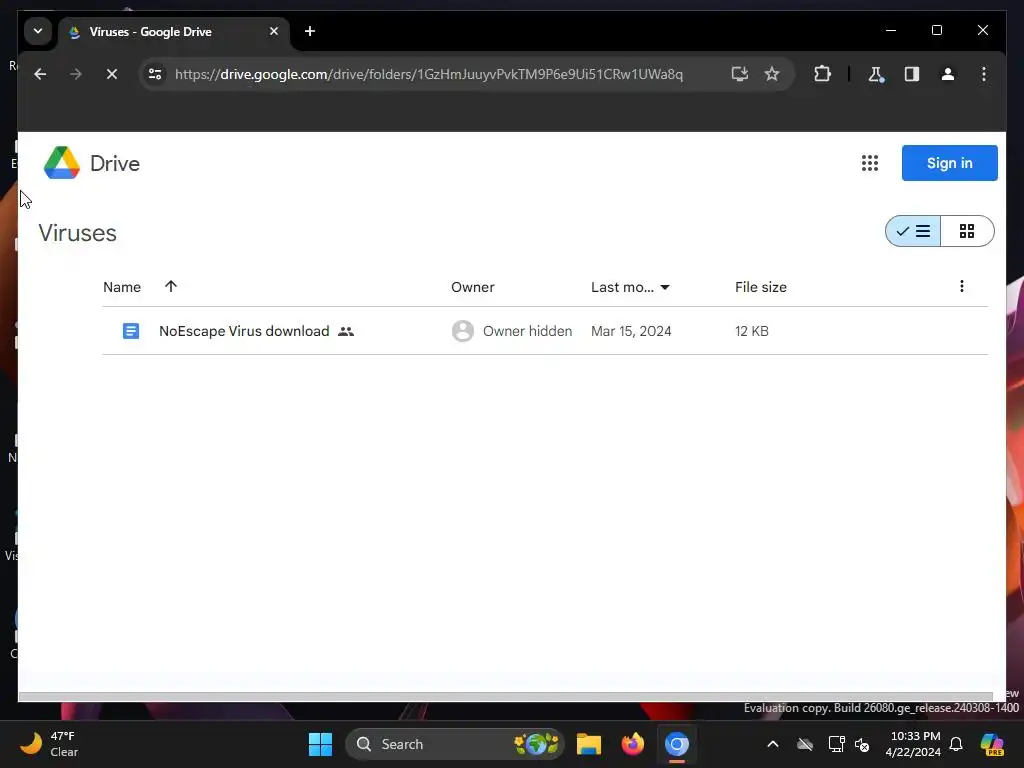
Task: Click the address bar URL
Action: click(428, 74)
